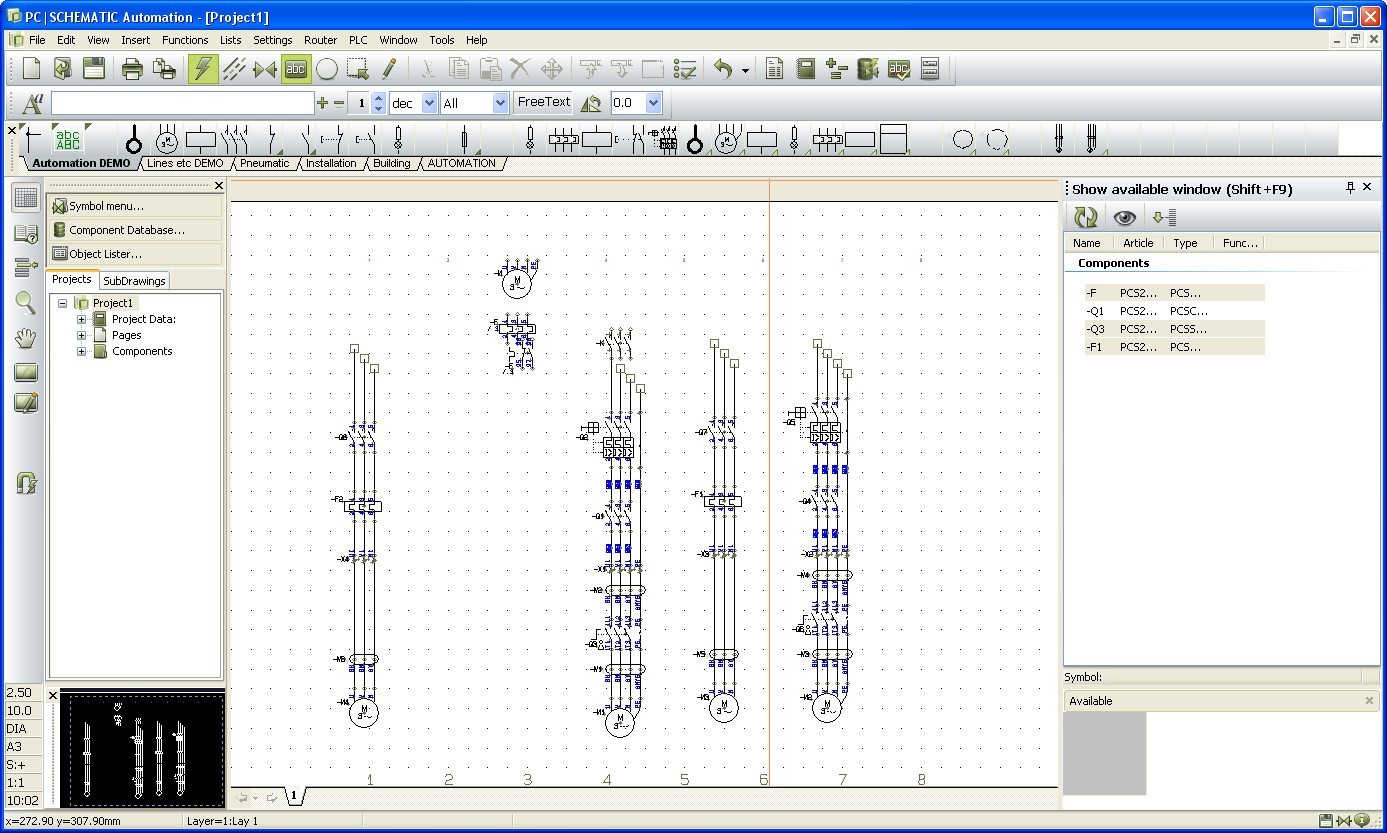Select the magnifier Zoom tool in left sidebar
Screen dimensions: 1387x833
[26, 304]
